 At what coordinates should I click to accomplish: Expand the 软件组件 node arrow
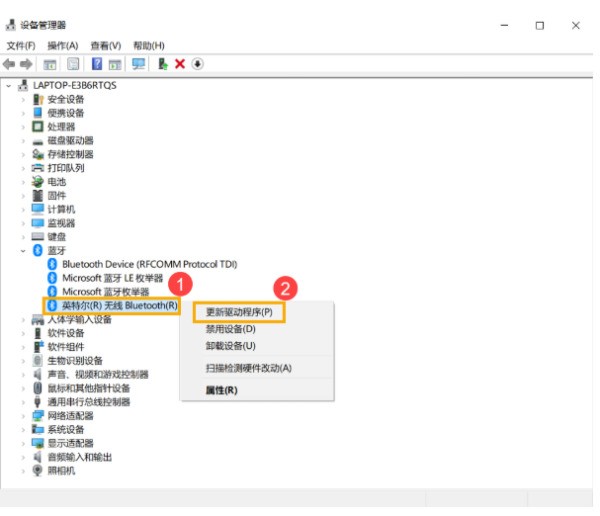coord(23,347)
